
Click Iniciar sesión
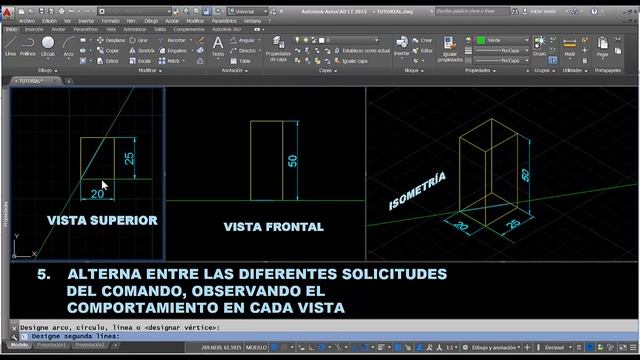(539, 11)
